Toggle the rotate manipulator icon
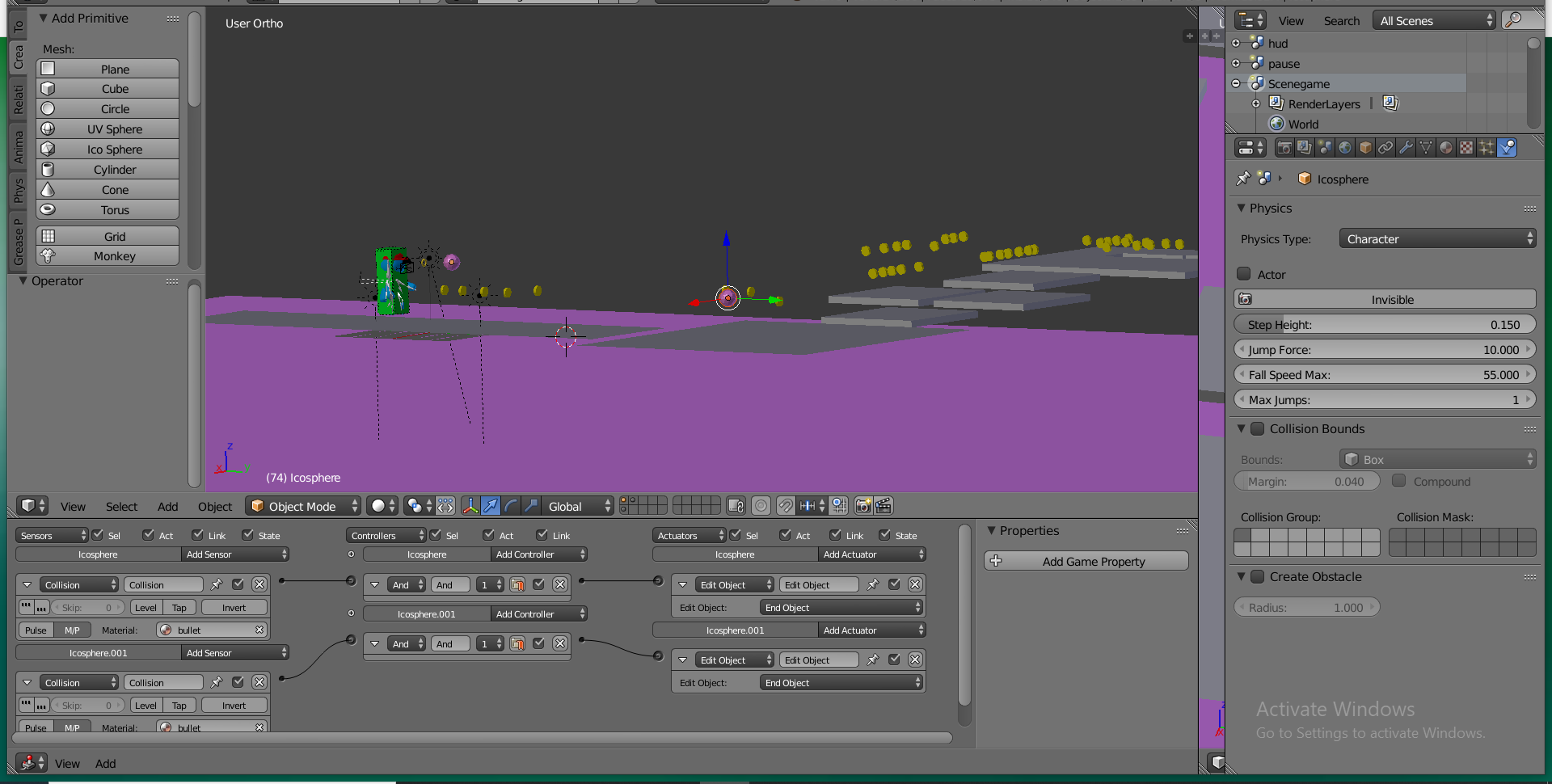The width and height of the screenshot is (1552, 784). coord(511,506)
